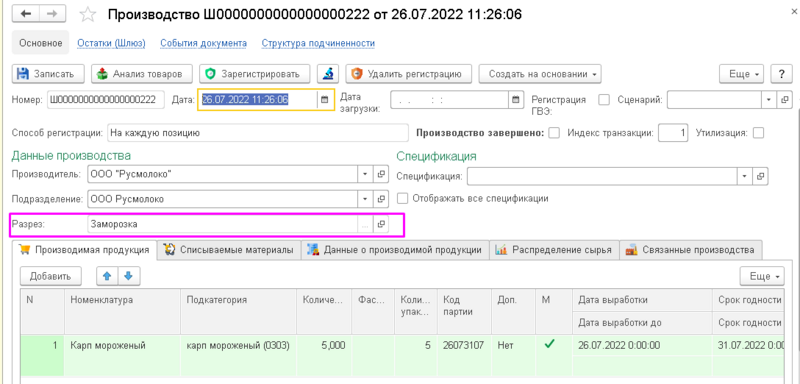Open calendar picker for Дата field
This screenshot has width=800, height=384.
pyautogui.click(x=324, y=100)
